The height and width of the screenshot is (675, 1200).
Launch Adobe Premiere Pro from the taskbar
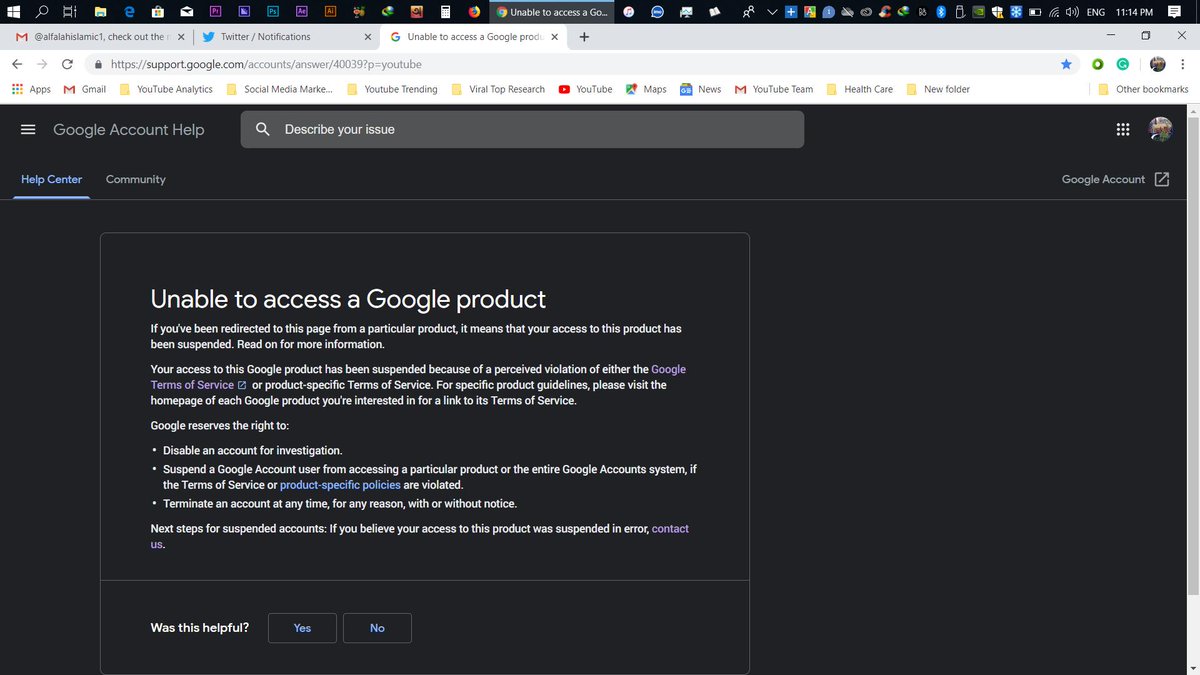pyautogui.click(x=216, y=12)
